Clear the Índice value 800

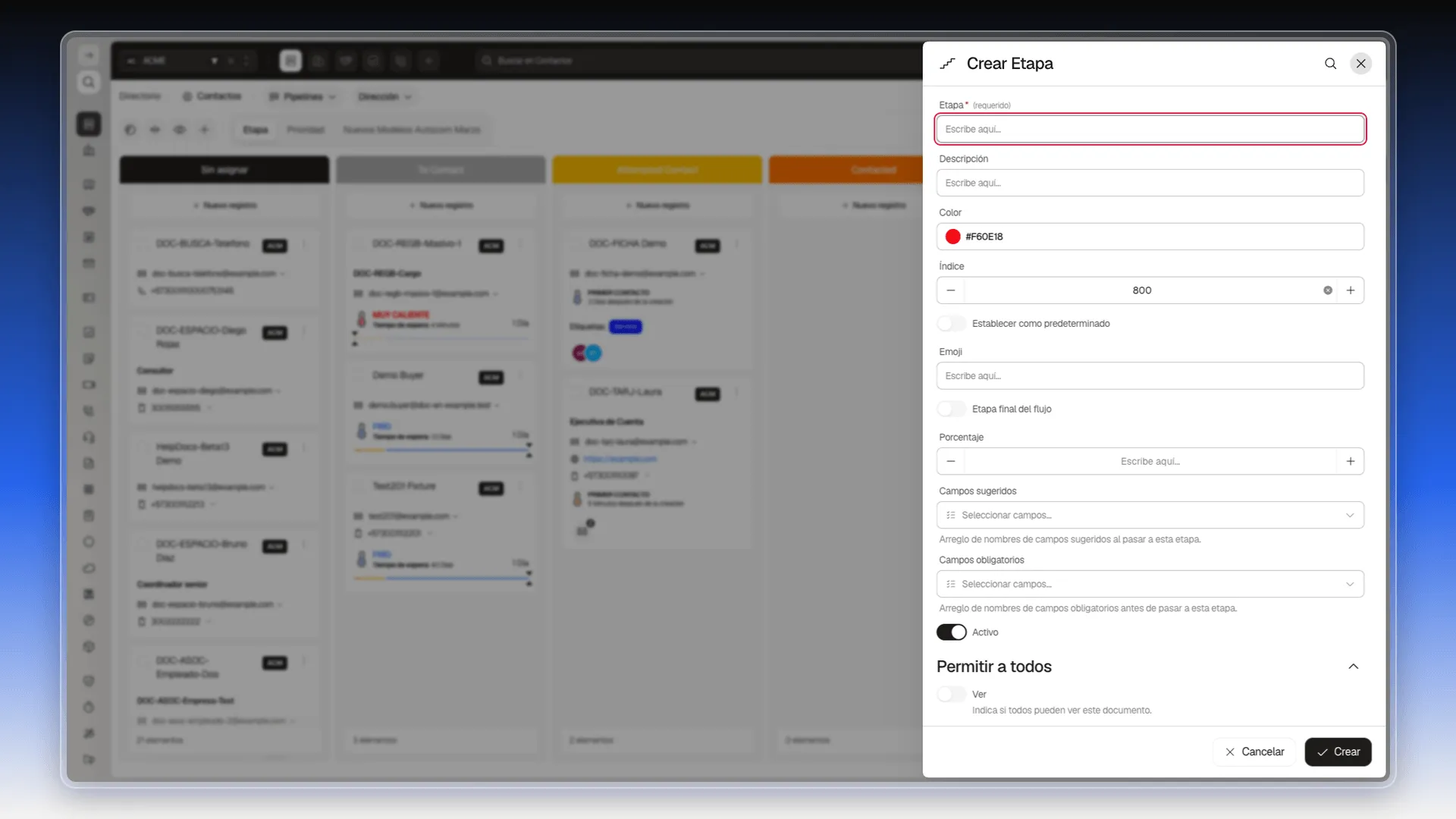[x=1328, y=290]
